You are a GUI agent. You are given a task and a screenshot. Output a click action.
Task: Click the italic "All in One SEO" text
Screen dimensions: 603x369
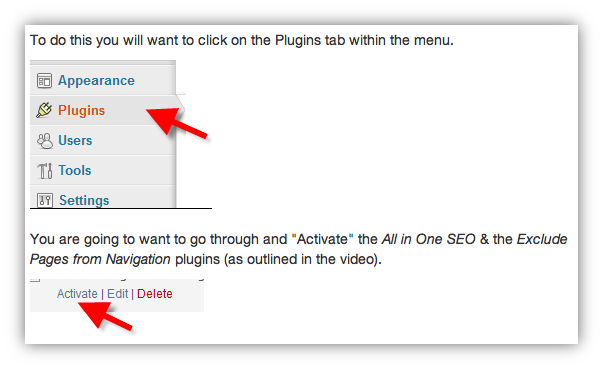point(428,239)
